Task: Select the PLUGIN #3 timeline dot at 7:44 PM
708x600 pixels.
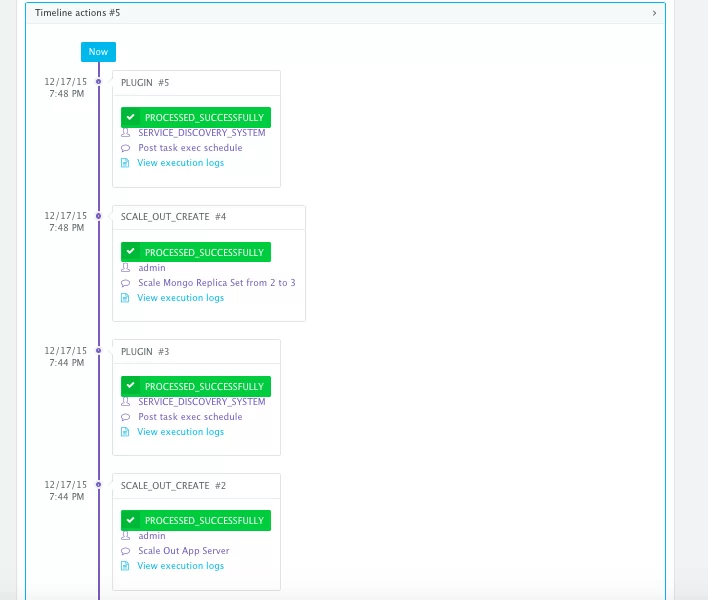Action: pyautogui.click(x=98, y=350)
